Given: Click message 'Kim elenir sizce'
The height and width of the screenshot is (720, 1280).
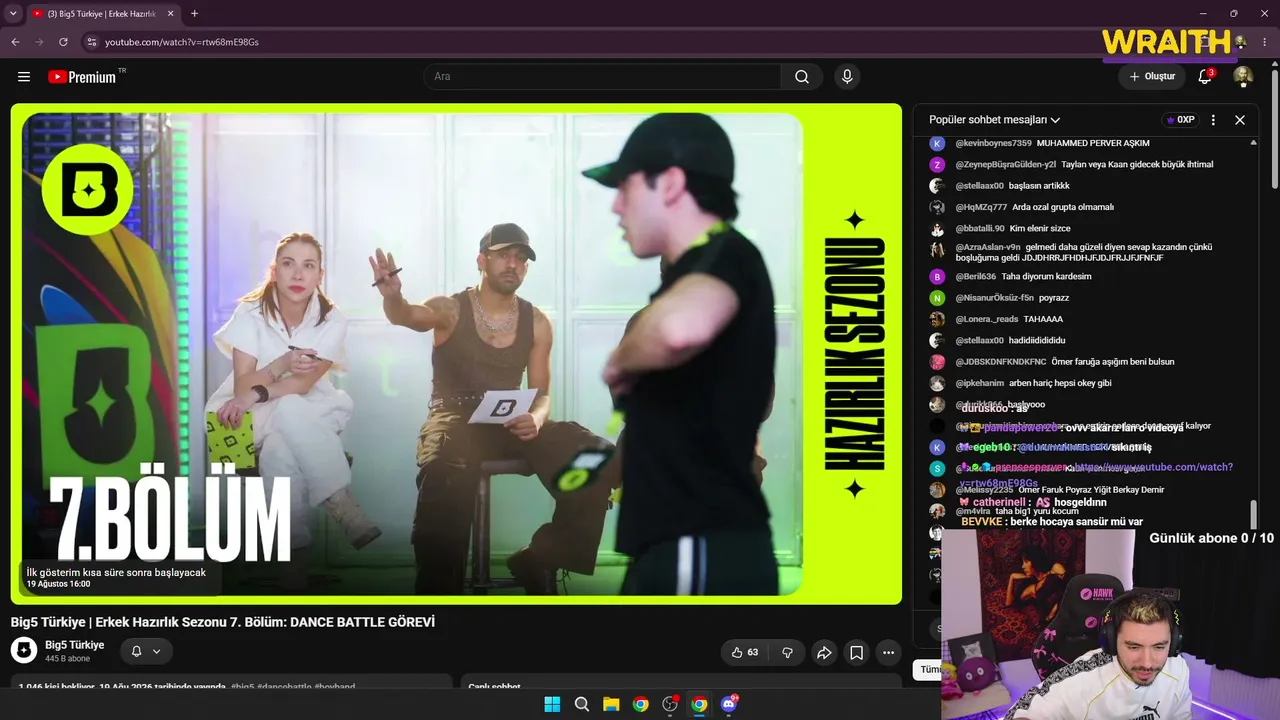Looking at the screenshot, I should [x=1040, y=228].
